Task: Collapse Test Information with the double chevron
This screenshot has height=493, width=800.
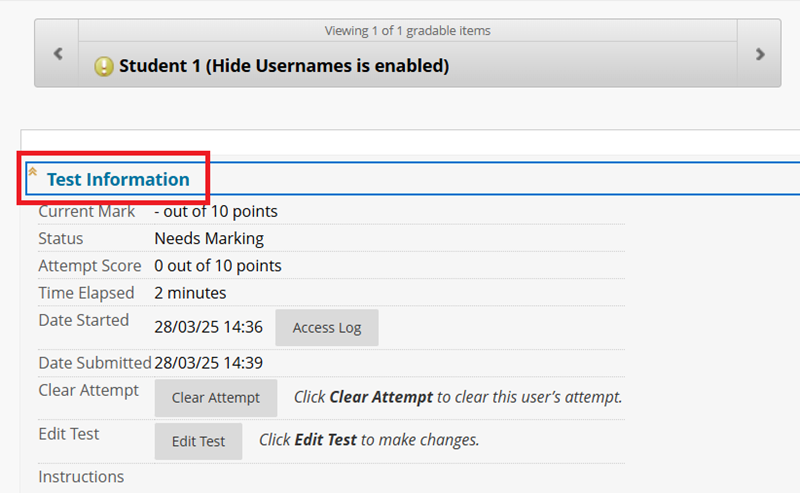Action: click(33, 172)
